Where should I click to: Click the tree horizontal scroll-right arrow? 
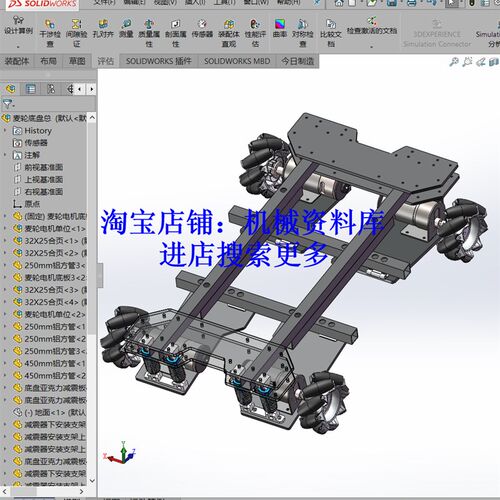click(x=82, y=491)
